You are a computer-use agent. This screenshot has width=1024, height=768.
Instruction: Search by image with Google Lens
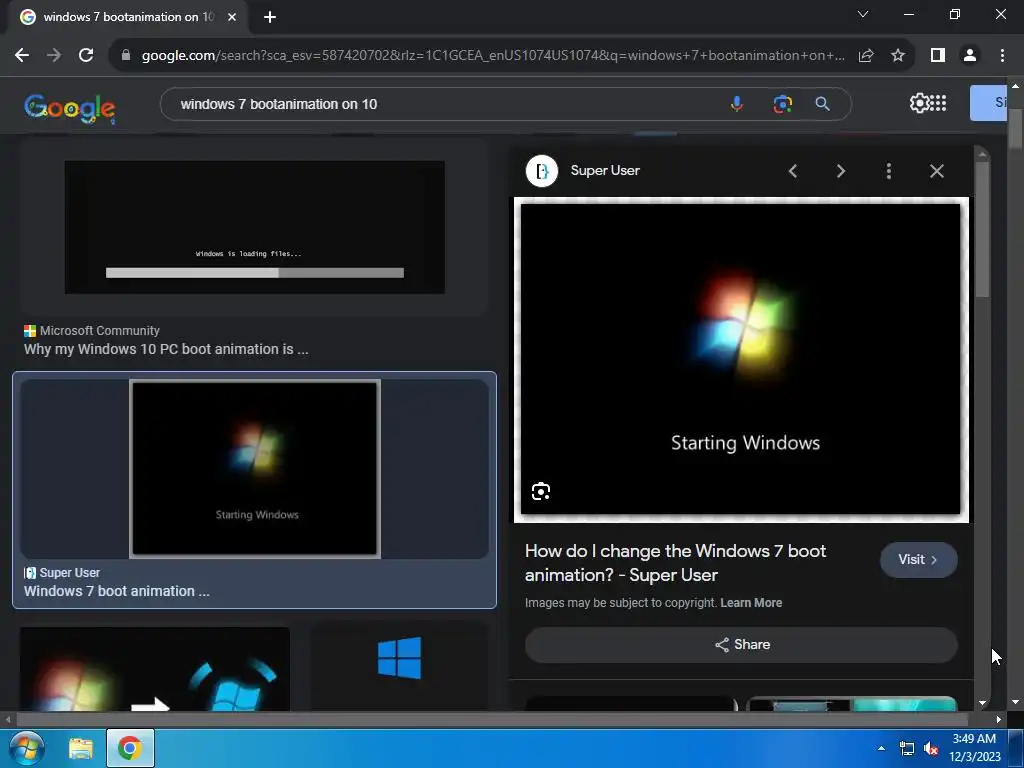(x=782, y=104)
